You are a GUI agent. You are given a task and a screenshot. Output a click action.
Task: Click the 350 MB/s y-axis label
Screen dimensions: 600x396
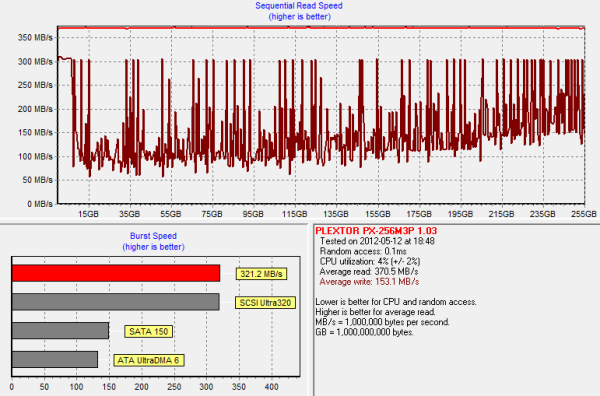click(x=35, y=37)
